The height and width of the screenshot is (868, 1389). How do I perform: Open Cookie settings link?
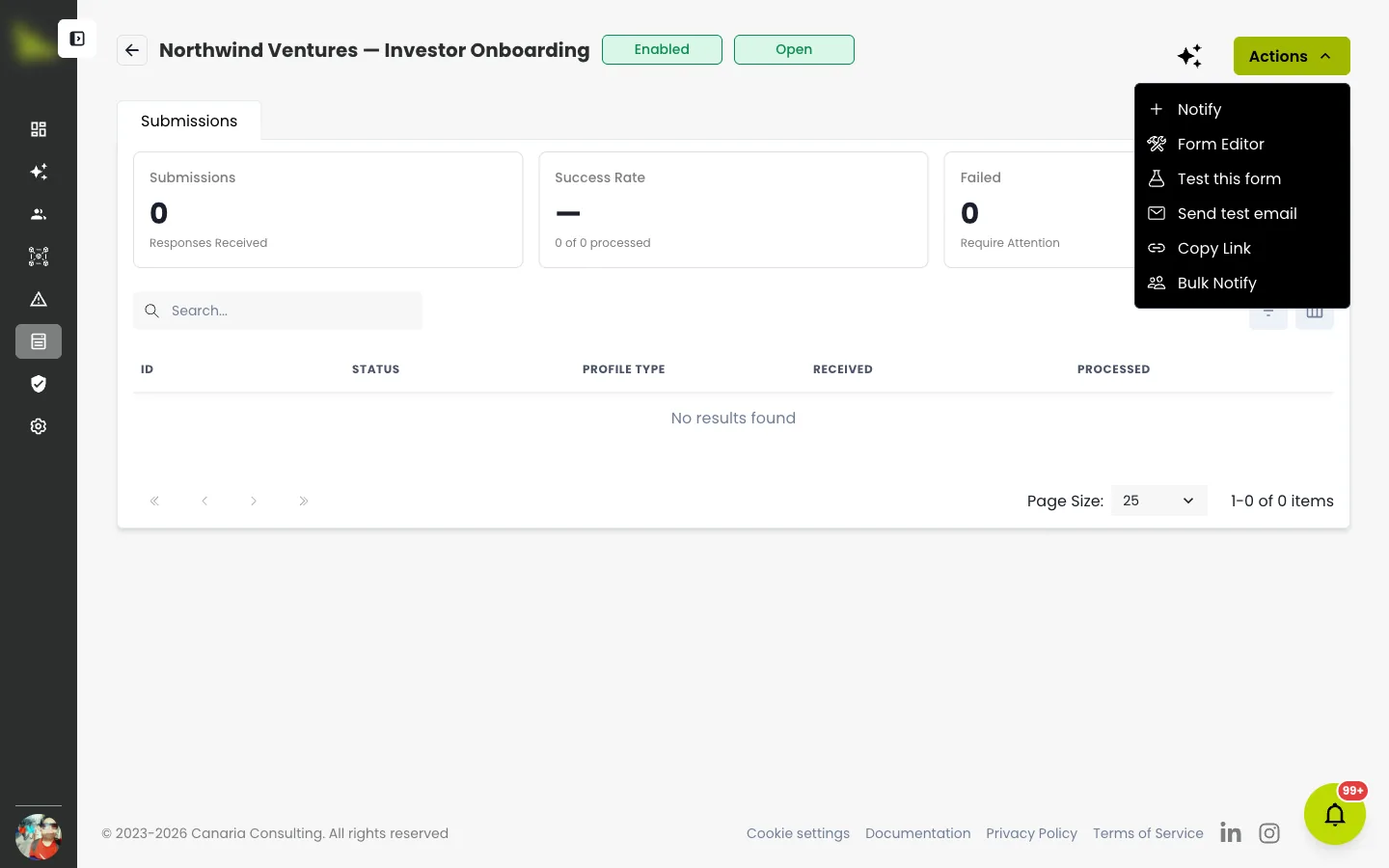coord(798,833)
